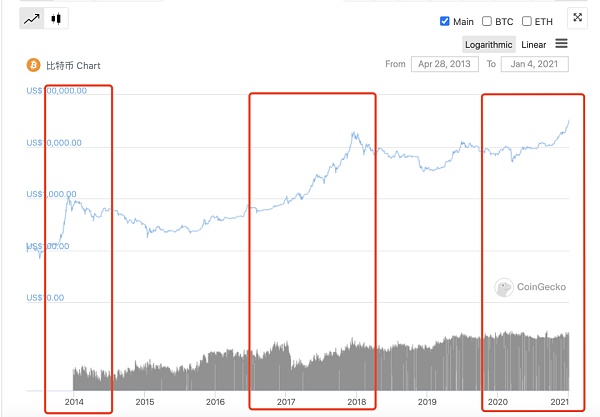
Task: Click the 比特币 Chart title
Action: pos(73,66)
